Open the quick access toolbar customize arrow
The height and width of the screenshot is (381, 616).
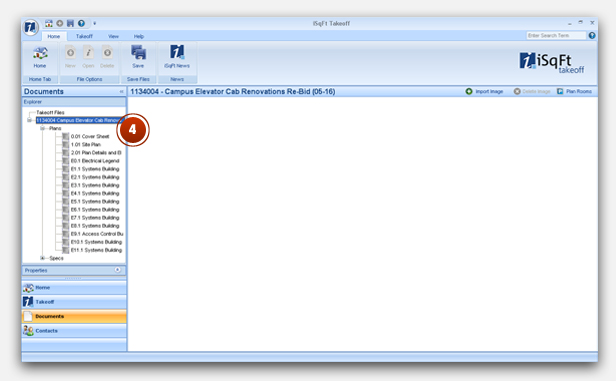tap(94, 24)
